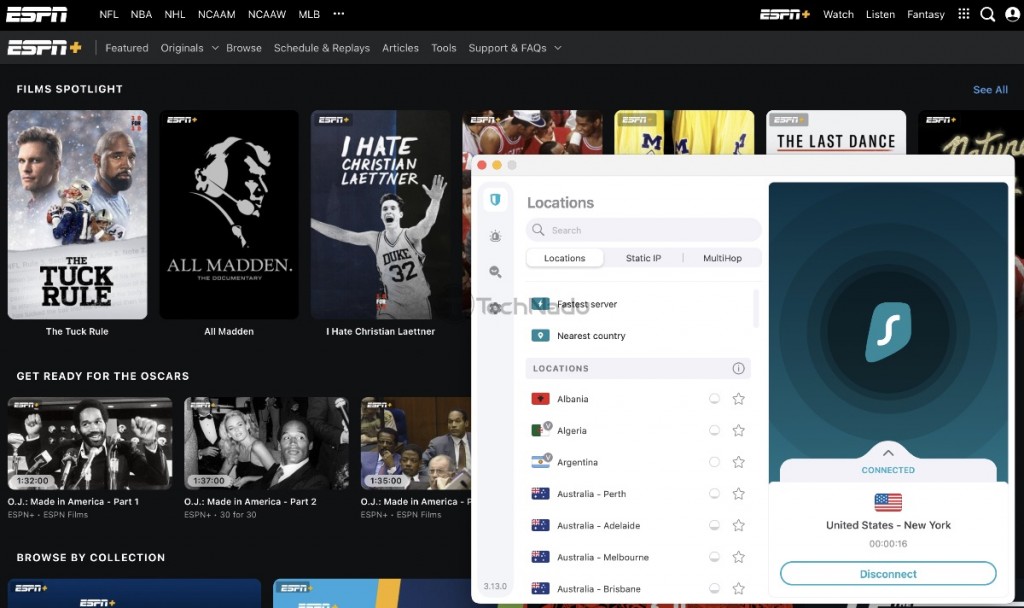Open the MLB section

[x=309, y=14]
